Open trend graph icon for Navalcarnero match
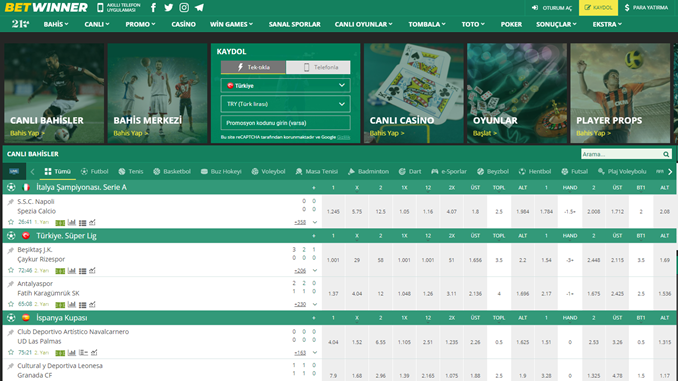This screenshot has height=381, width=678. 94,352
